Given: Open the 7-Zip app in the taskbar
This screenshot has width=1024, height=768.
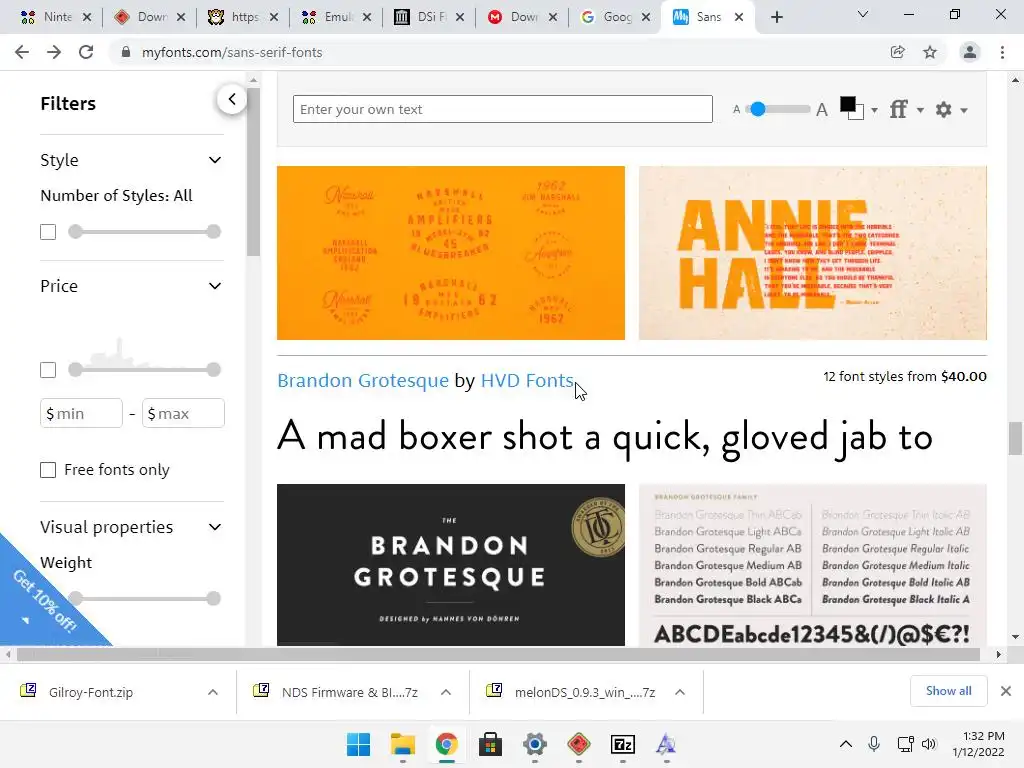Looking at the screenshot, I should pos(623,744).
